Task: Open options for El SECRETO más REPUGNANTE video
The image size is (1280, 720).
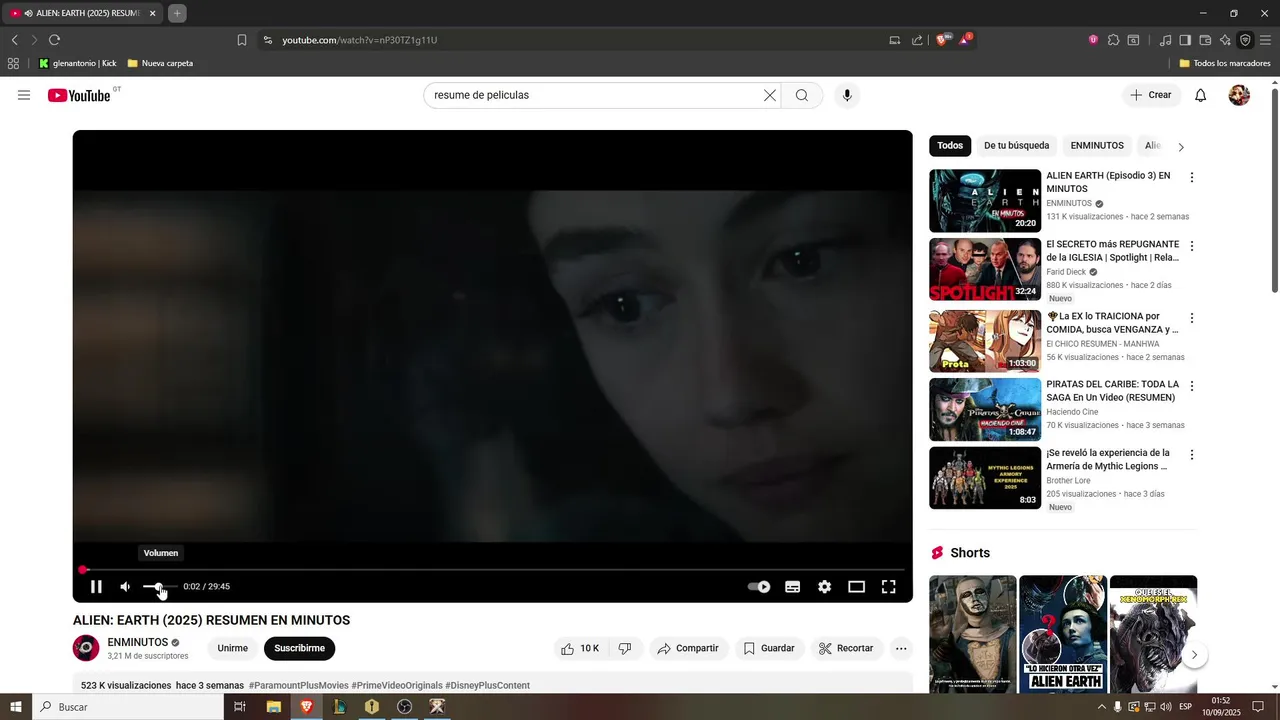Action: pyautogui.click(x=1191, y=246)
